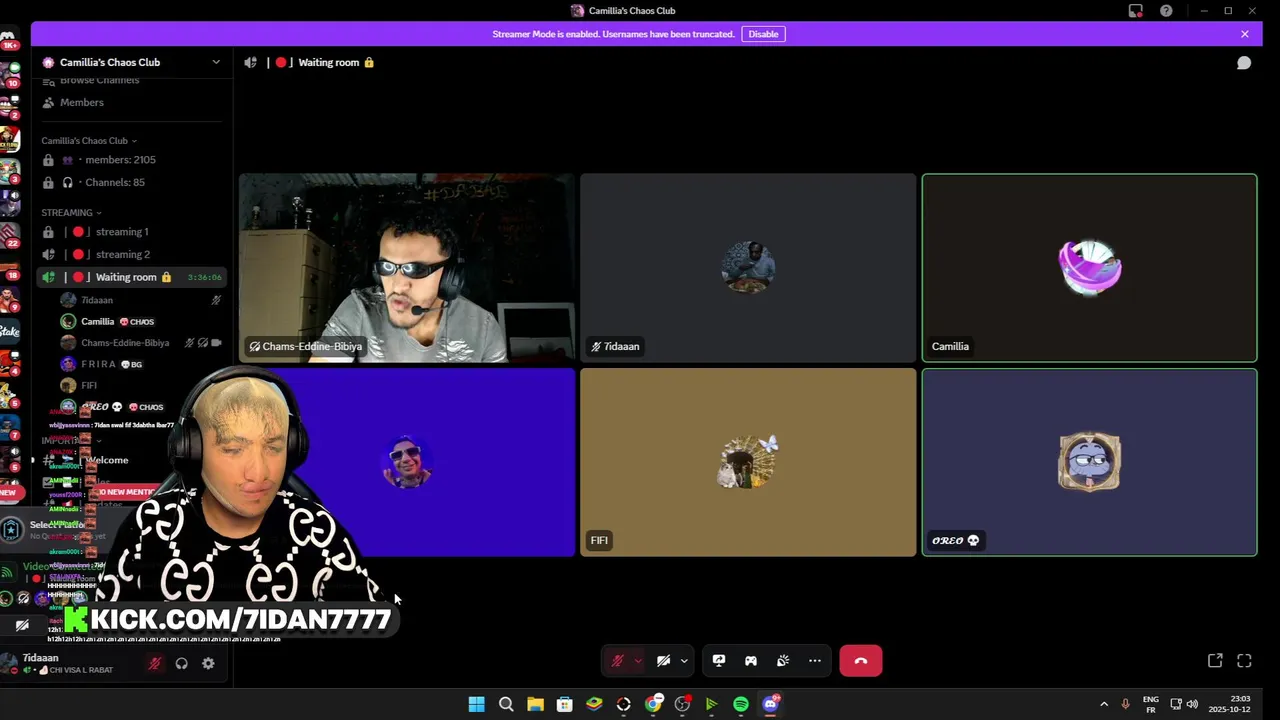
Task: Open Google Chrome from taskbar
Action: (653, 704)
